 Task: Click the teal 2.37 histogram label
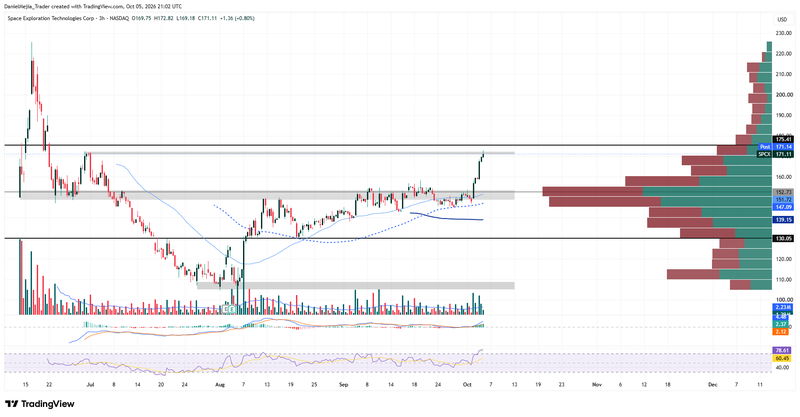[781, 324]
